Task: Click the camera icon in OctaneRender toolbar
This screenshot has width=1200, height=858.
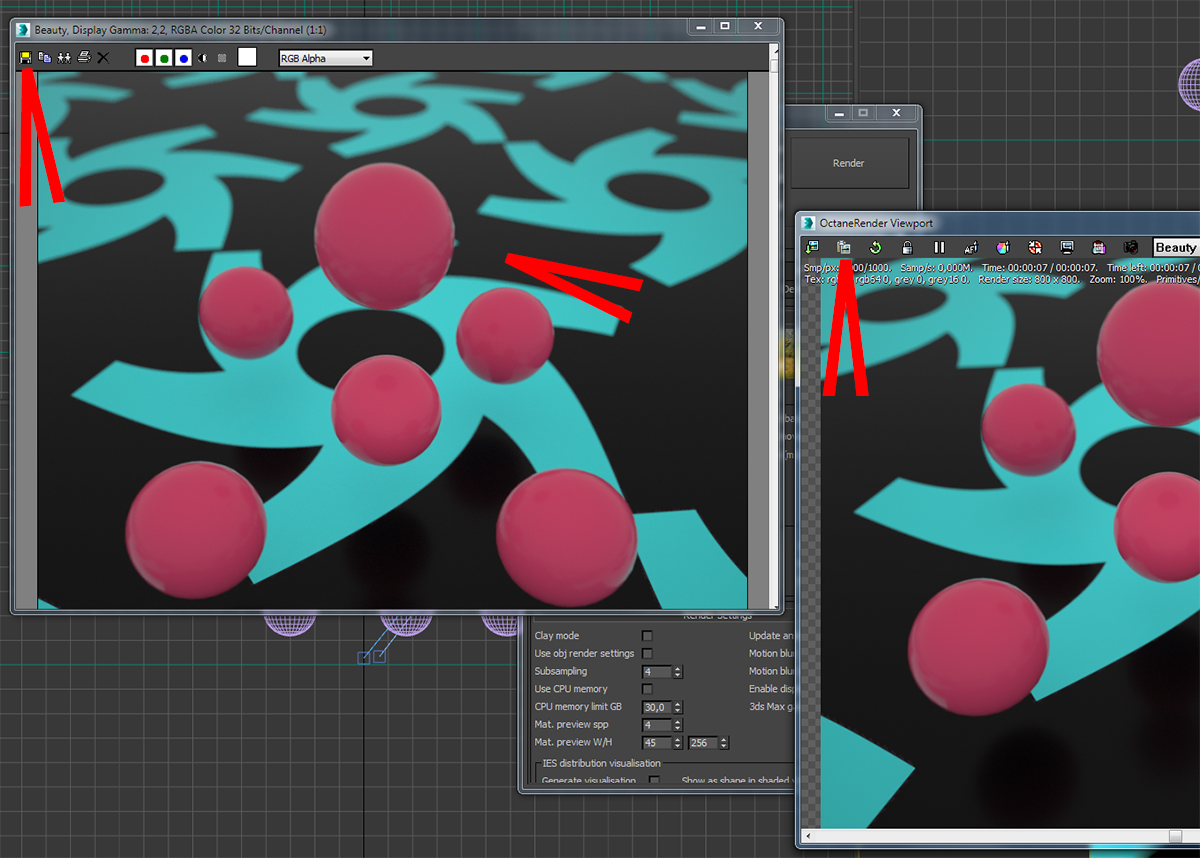Action: (x=1131, y=247)
